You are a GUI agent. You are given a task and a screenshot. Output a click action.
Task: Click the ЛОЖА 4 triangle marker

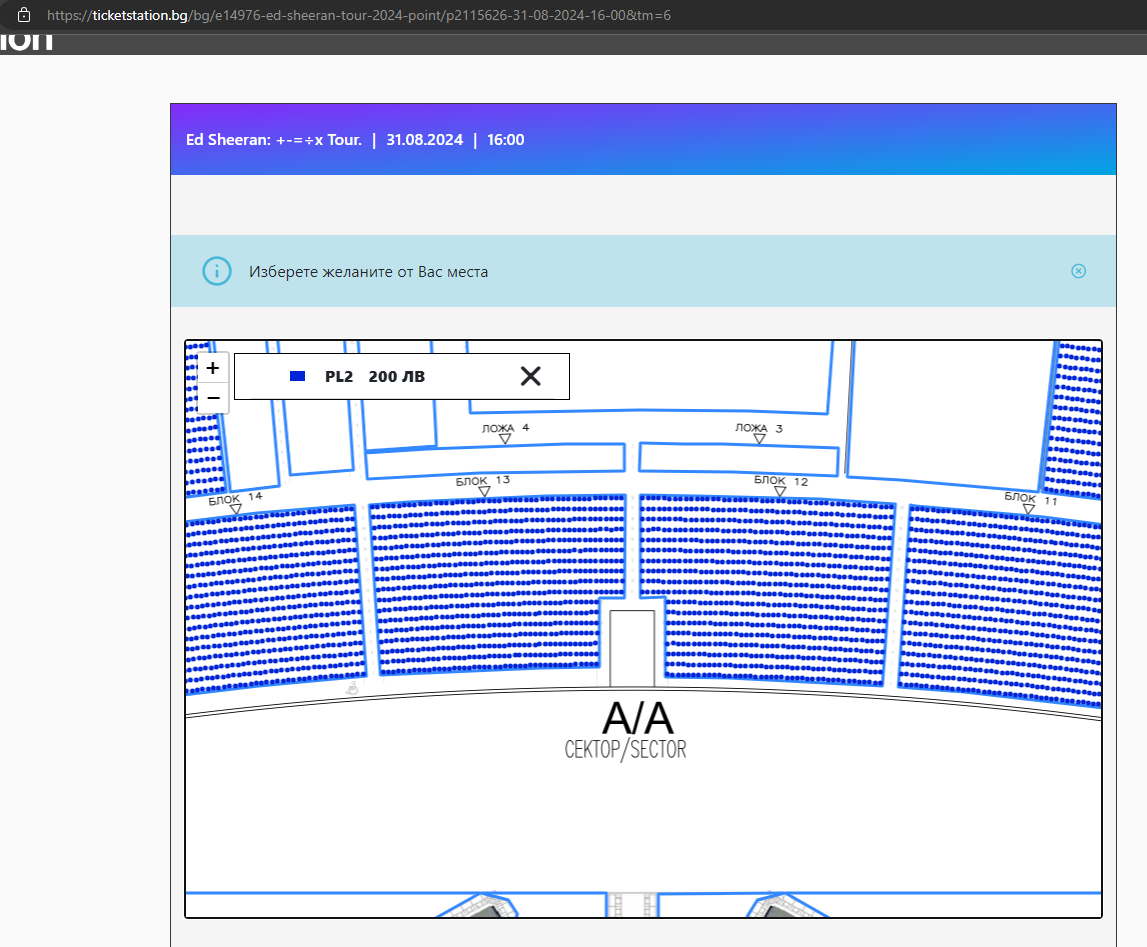(505, 439)
